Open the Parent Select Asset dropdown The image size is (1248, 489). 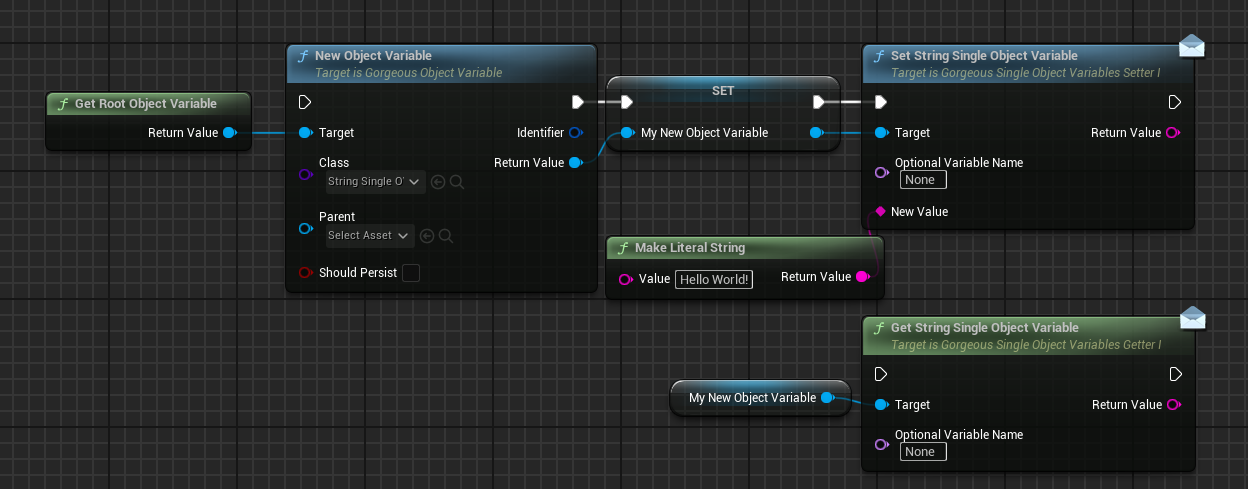point(368,236)
